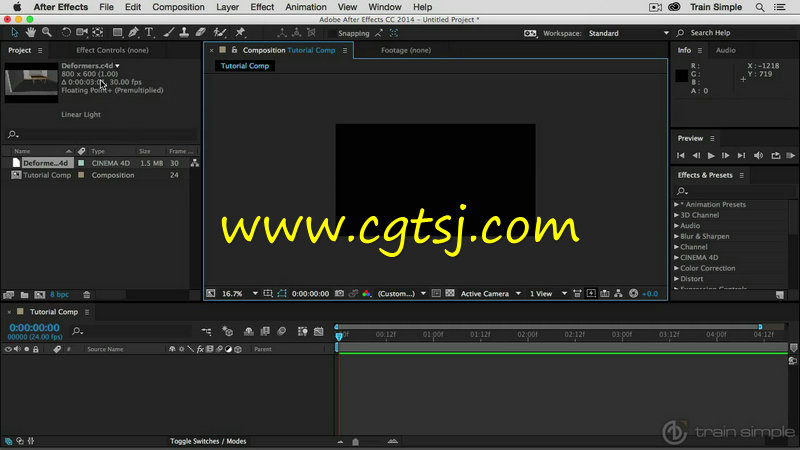
Task: Open the Animation menu
Action: point(306,7)
